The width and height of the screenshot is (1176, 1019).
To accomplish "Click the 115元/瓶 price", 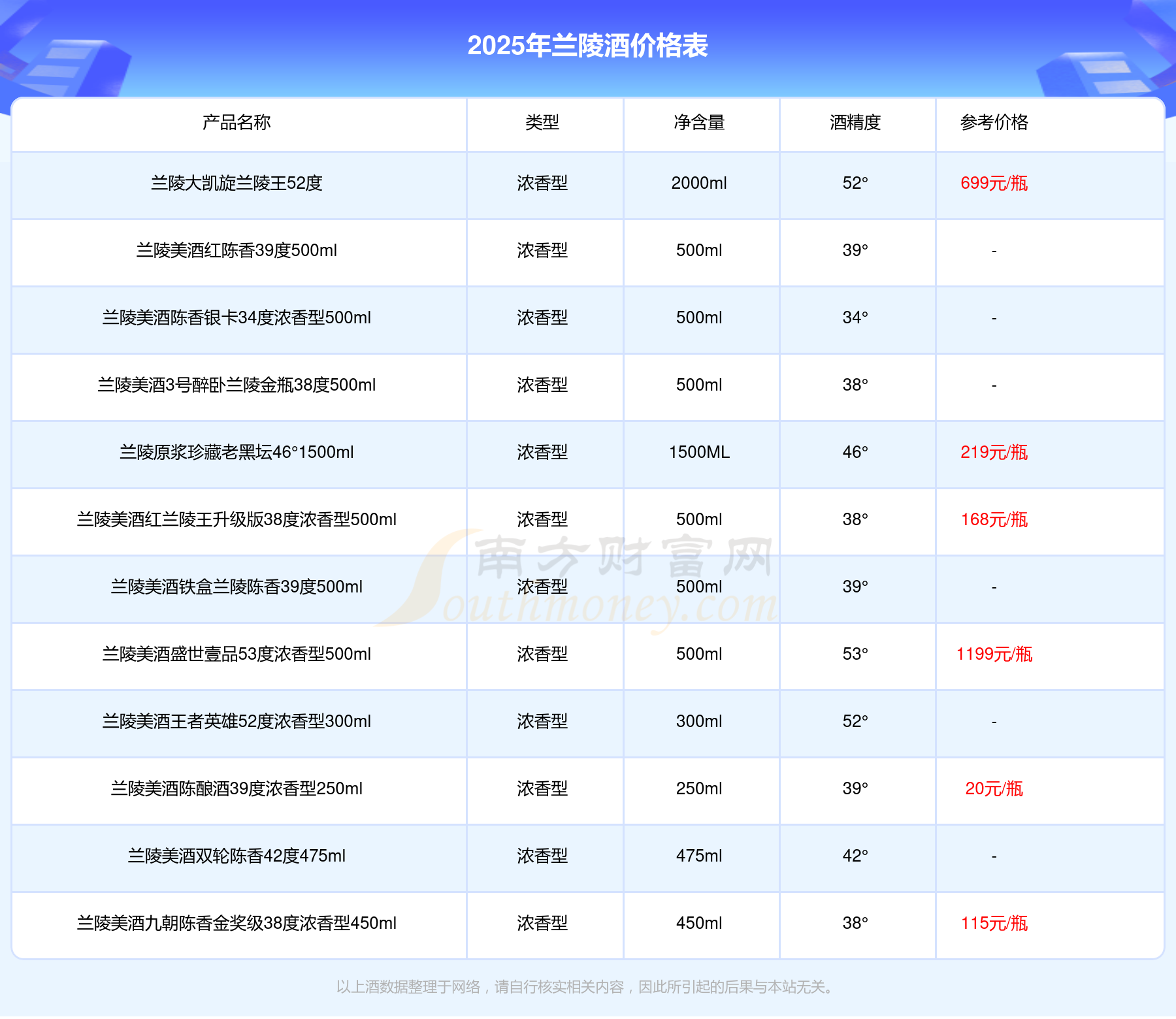I will click(994, 923).
